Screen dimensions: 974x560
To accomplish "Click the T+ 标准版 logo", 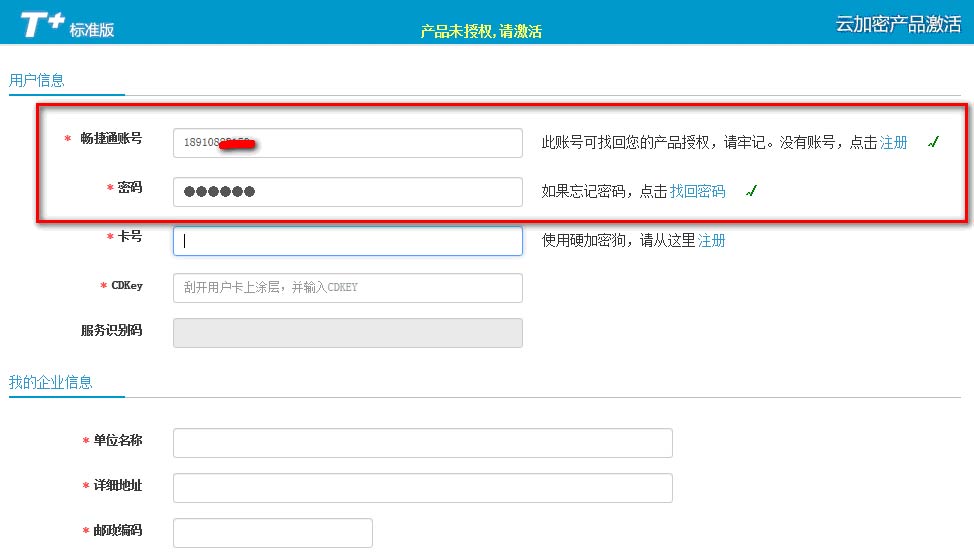I will [67, 25].
